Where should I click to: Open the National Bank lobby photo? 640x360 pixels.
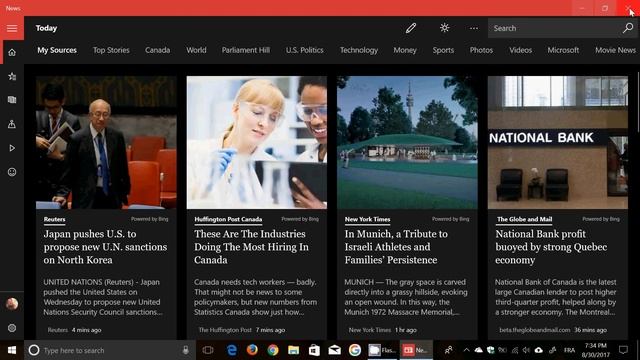[558, 142]
